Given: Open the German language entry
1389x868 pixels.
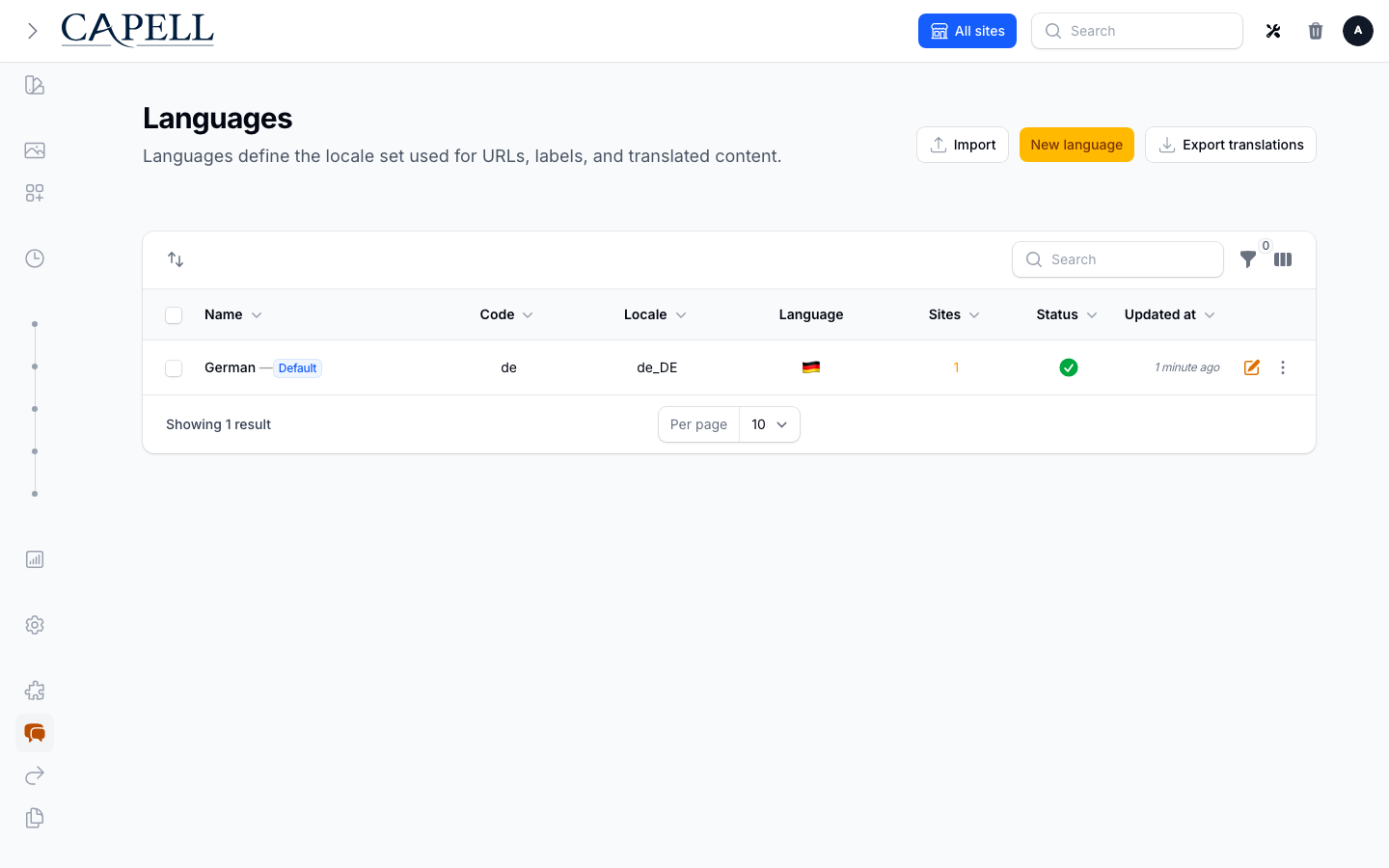Looking at the screenshot, I should (230, 367).
